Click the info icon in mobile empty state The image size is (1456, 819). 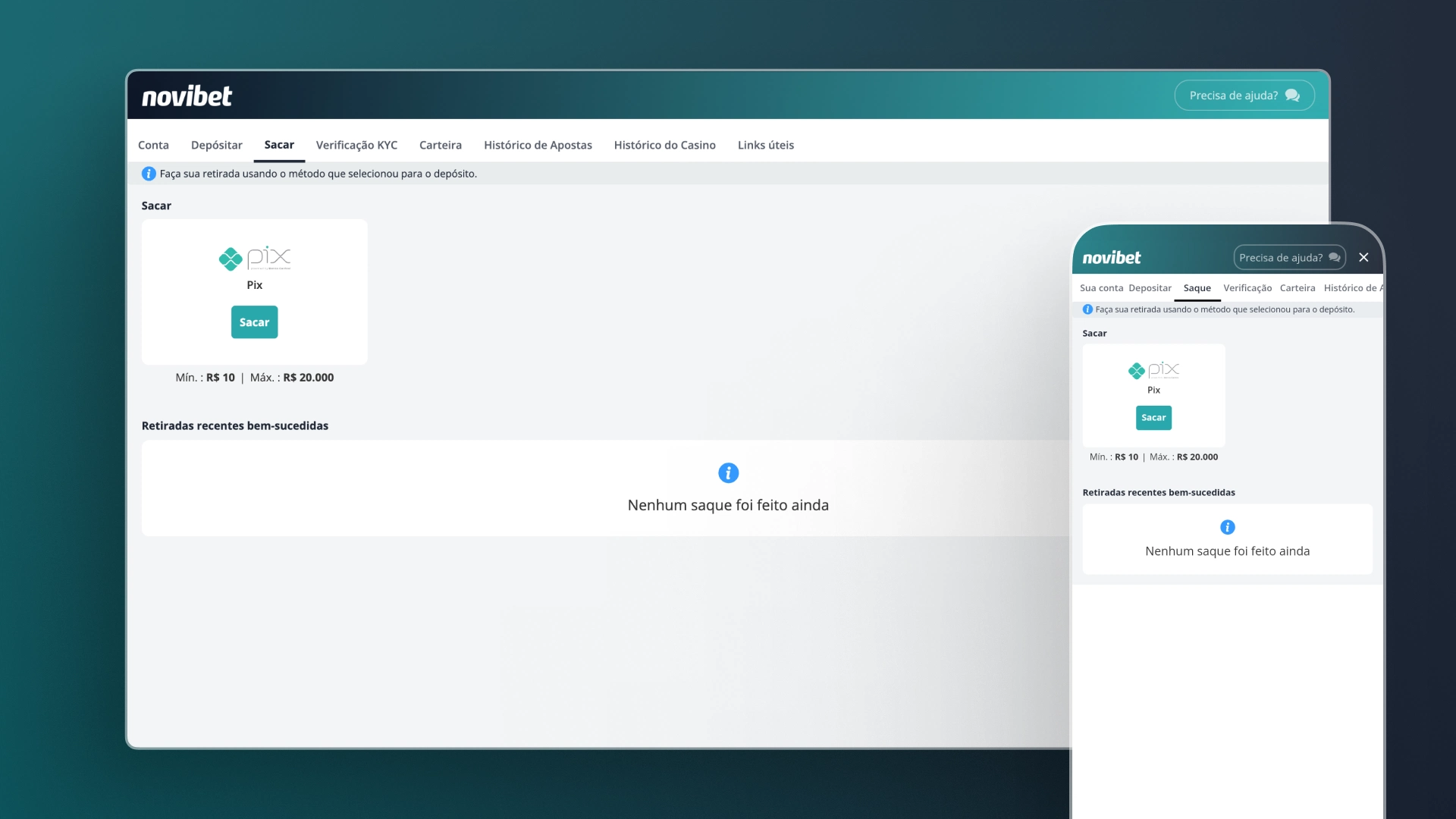[1227, 527]
